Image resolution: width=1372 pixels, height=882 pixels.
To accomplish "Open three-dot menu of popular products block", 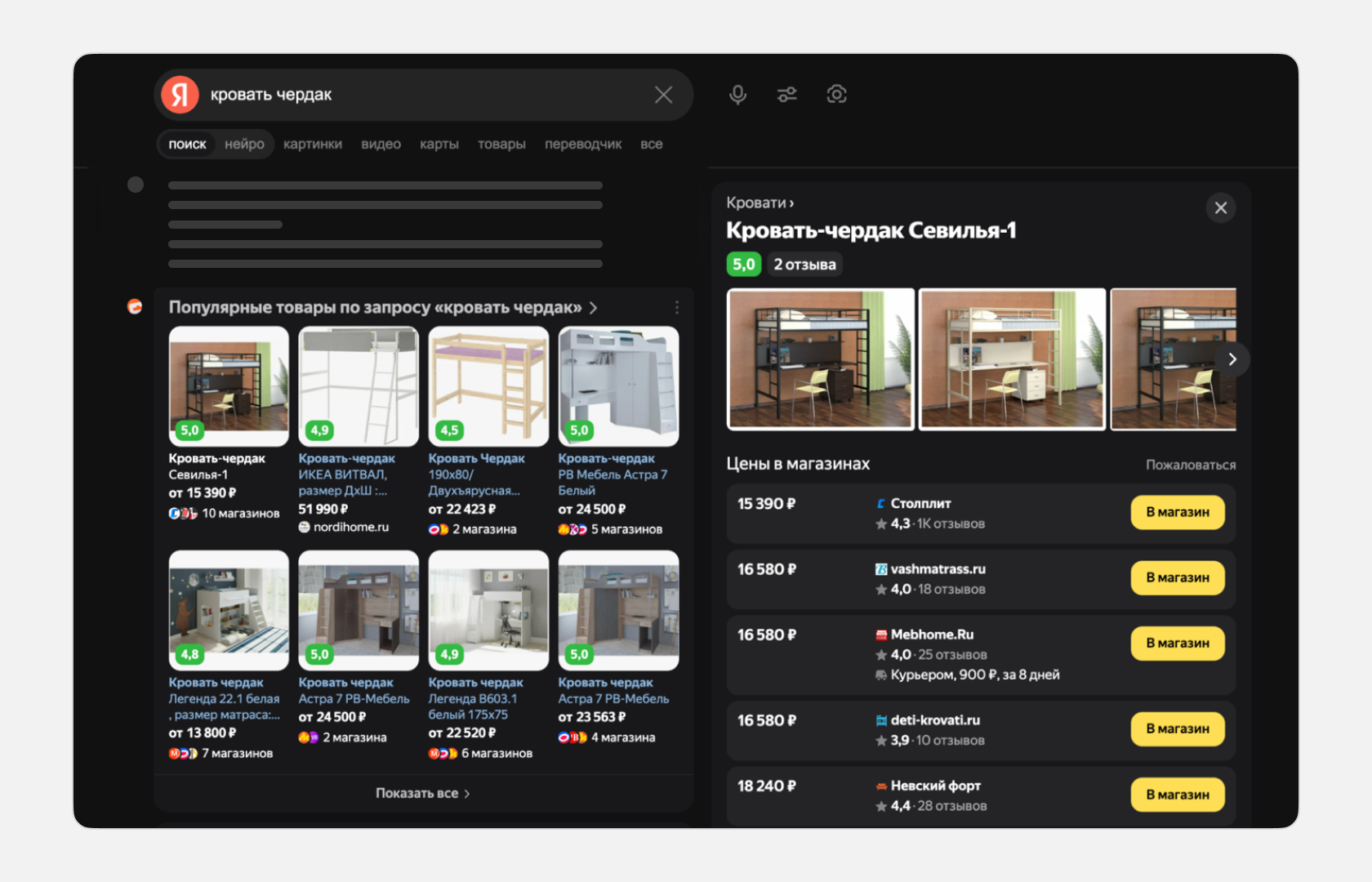I will click(x=677, y=308).
